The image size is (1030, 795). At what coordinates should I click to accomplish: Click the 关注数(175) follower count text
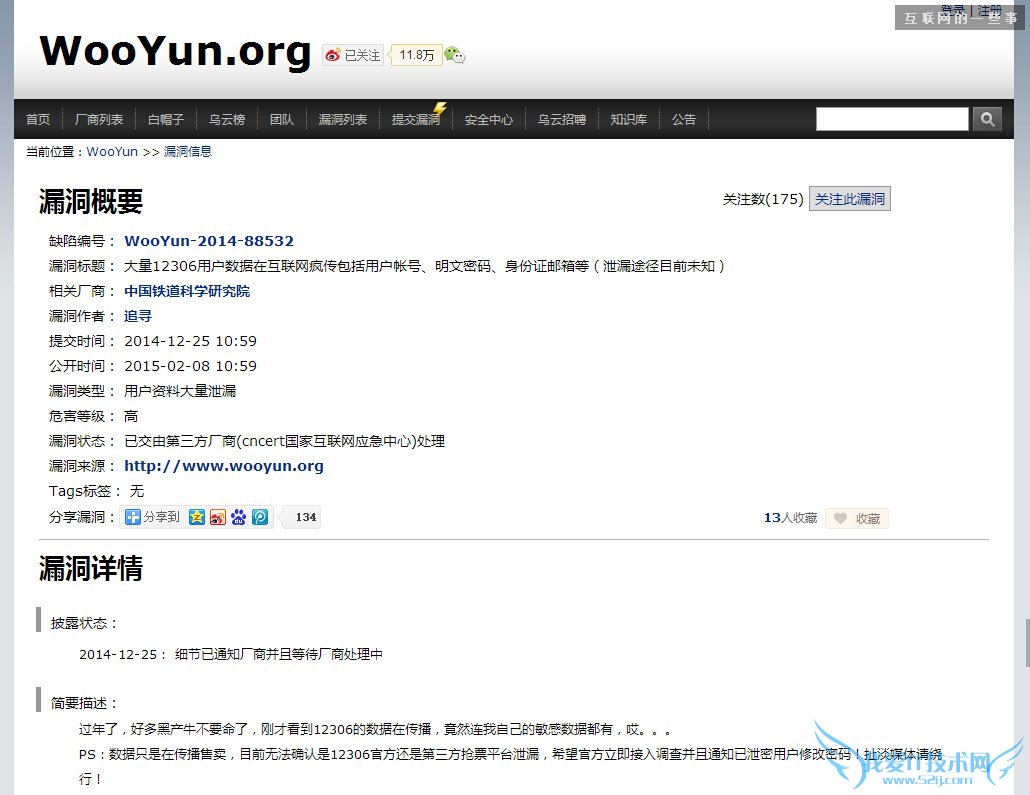[763, 199]
